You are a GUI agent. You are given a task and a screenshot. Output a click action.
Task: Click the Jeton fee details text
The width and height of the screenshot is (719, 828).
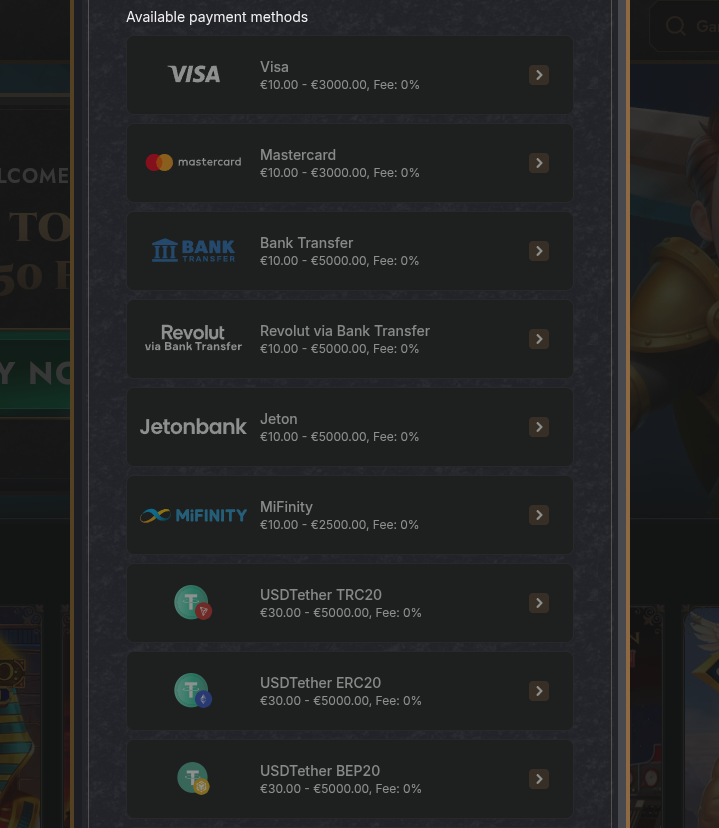[x=339, y=437]
